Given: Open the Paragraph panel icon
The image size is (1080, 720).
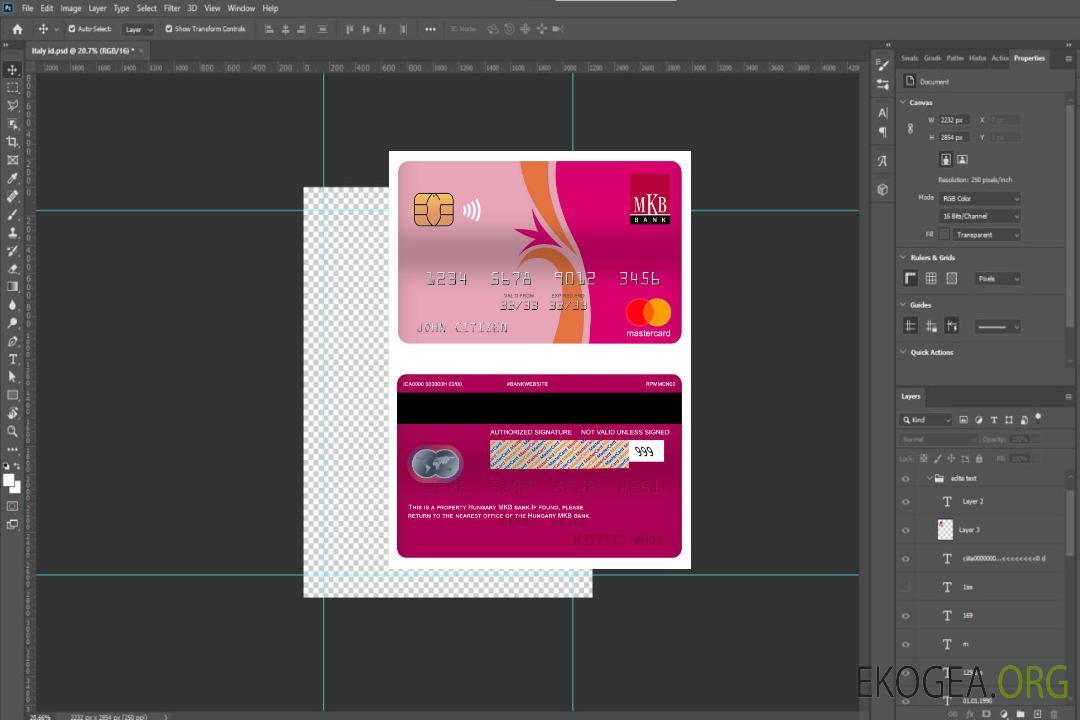Looking at the screenshot, I should click(882, 132).
